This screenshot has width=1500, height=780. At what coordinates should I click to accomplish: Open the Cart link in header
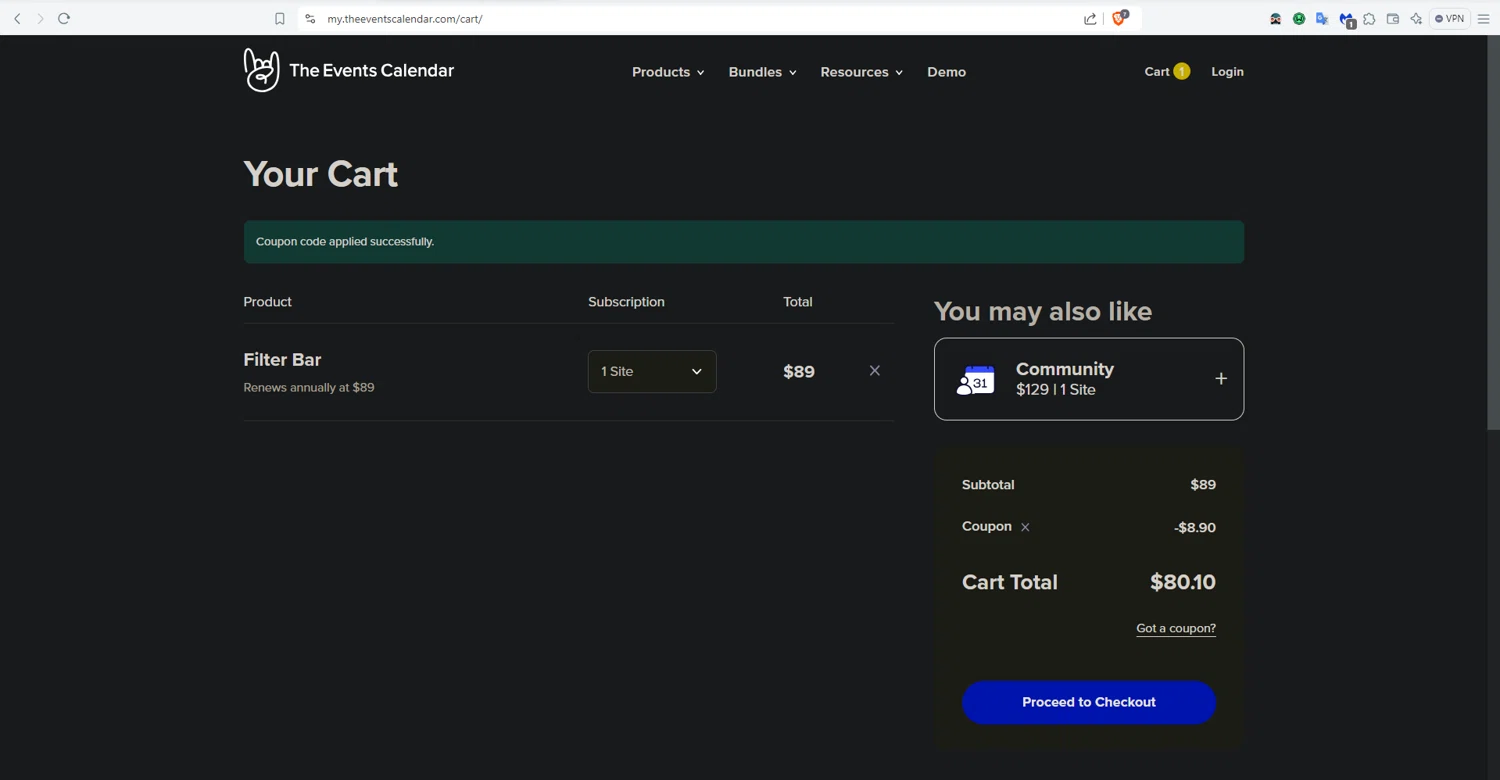(x=1167, y=72)
